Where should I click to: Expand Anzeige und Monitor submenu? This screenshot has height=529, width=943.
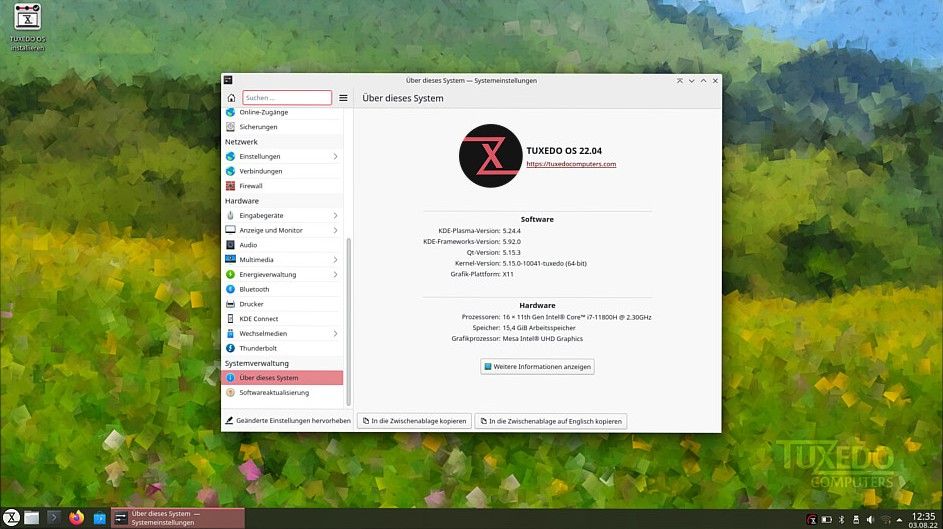click(335, 230)
